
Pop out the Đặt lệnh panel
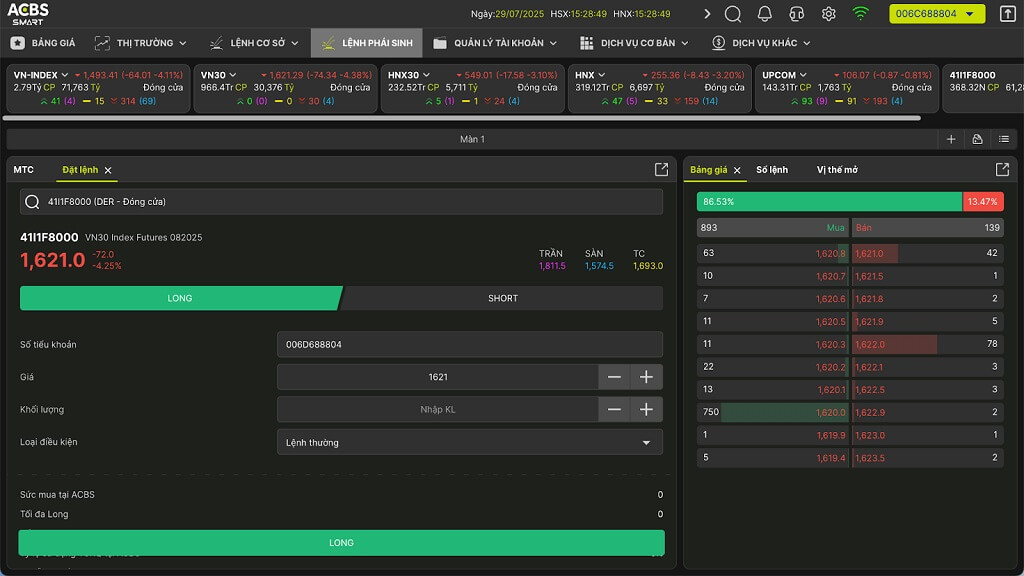[x=662, y=170]
